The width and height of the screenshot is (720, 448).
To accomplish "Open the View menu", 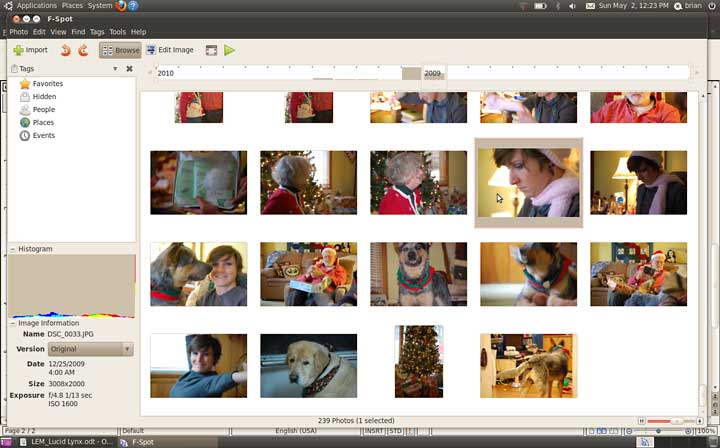I will (x=58, y=32).
